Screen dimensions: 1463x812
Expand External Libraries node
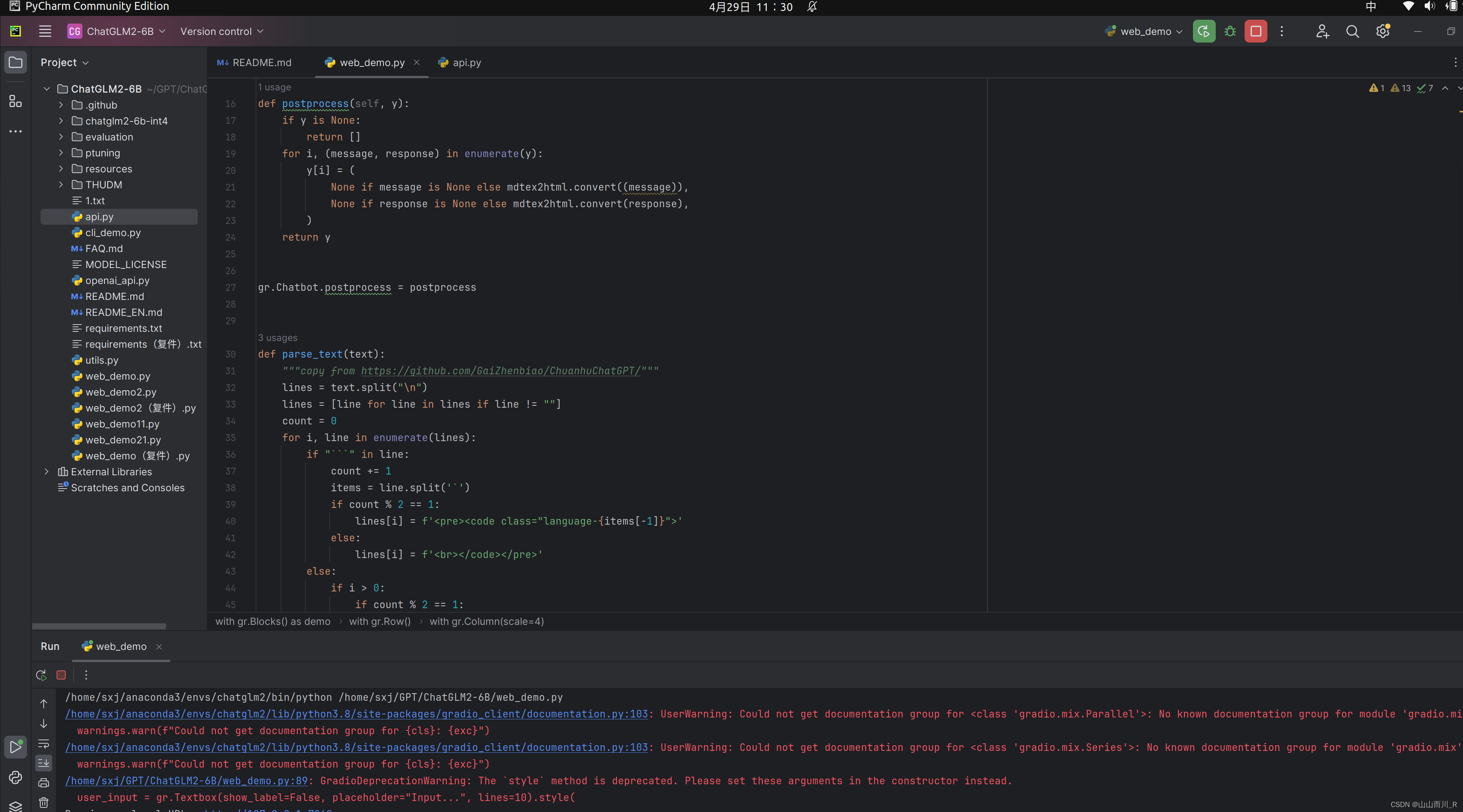(x=47, y=472)
